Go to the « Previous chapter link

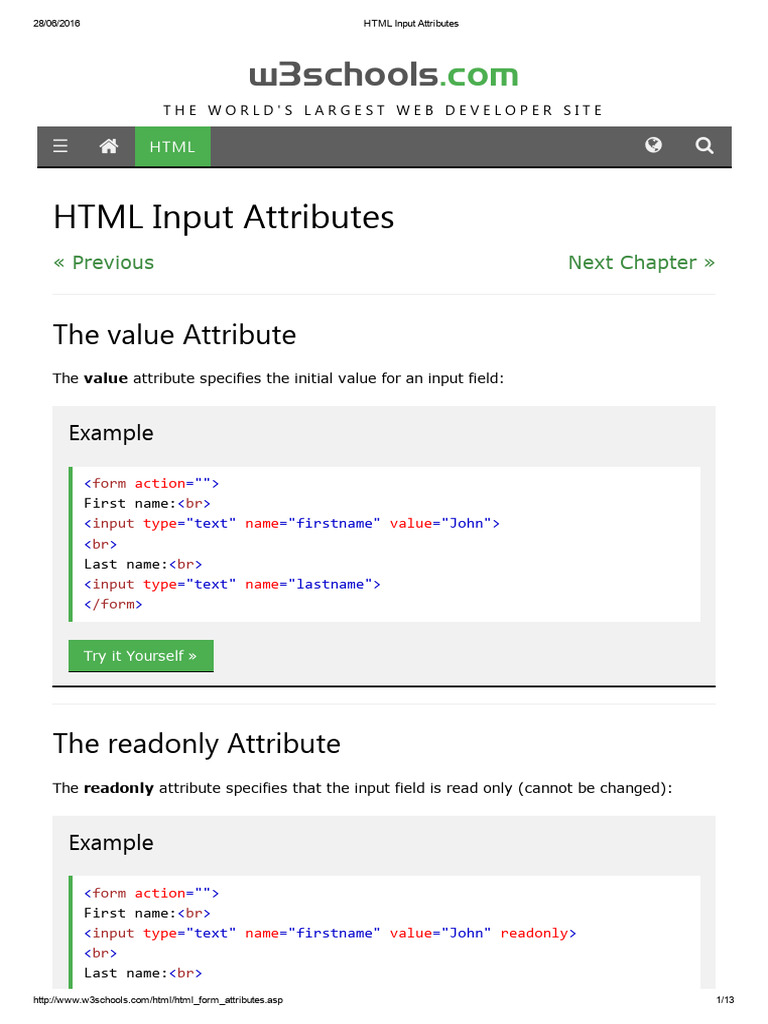point(103,262)
